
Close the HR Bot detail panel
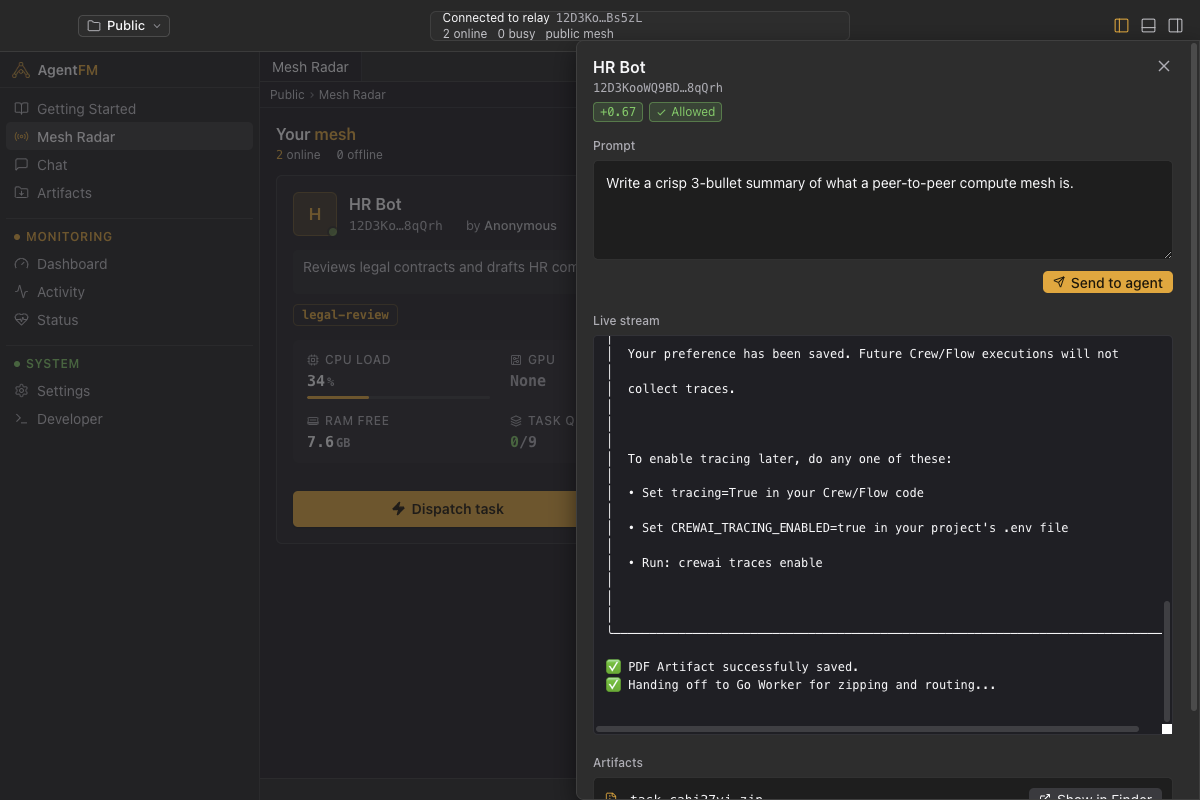pos(1163,66)
